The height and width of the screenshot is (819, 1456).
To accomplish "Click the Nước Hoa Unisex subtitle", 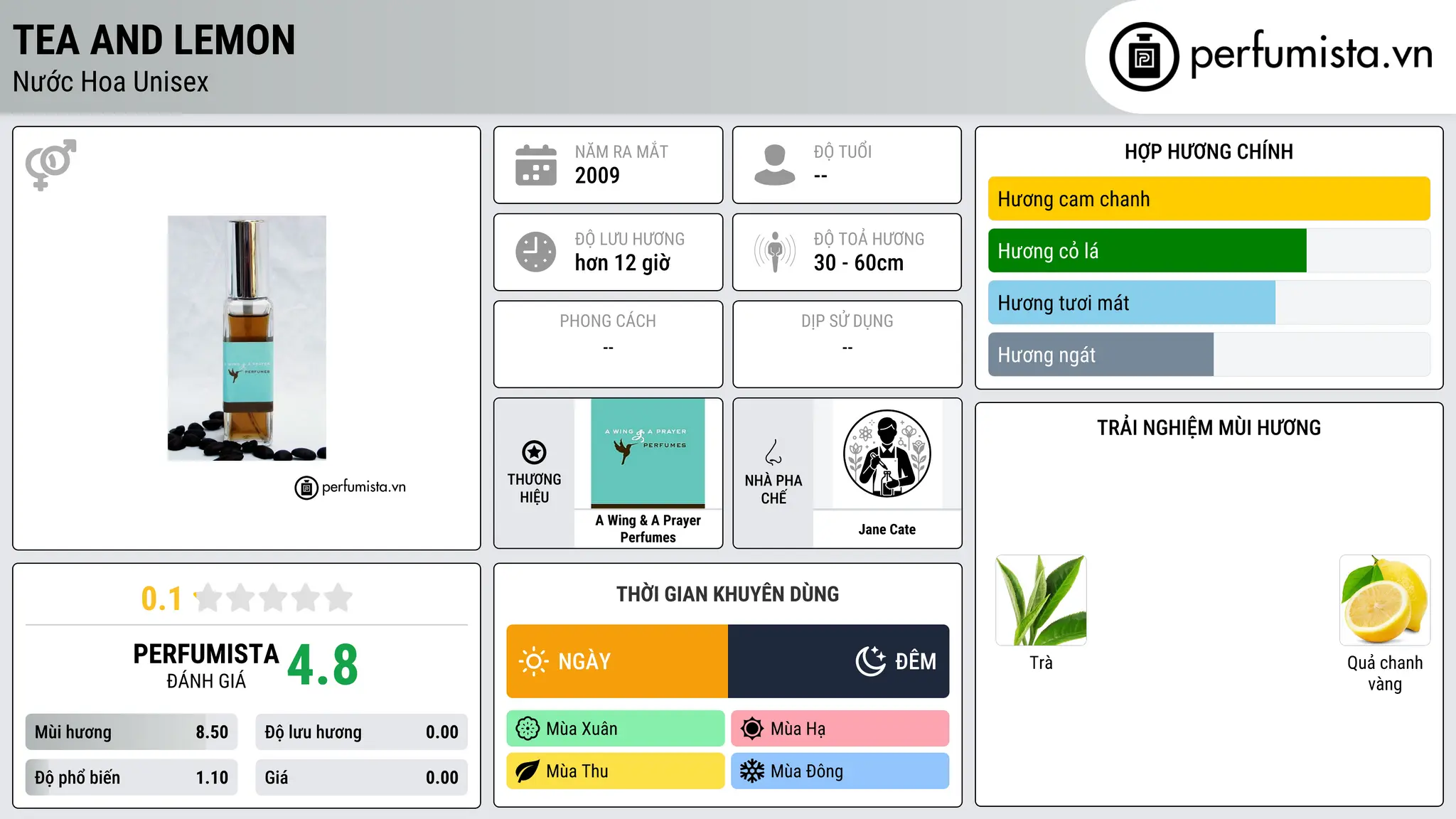I will (111, 82).
